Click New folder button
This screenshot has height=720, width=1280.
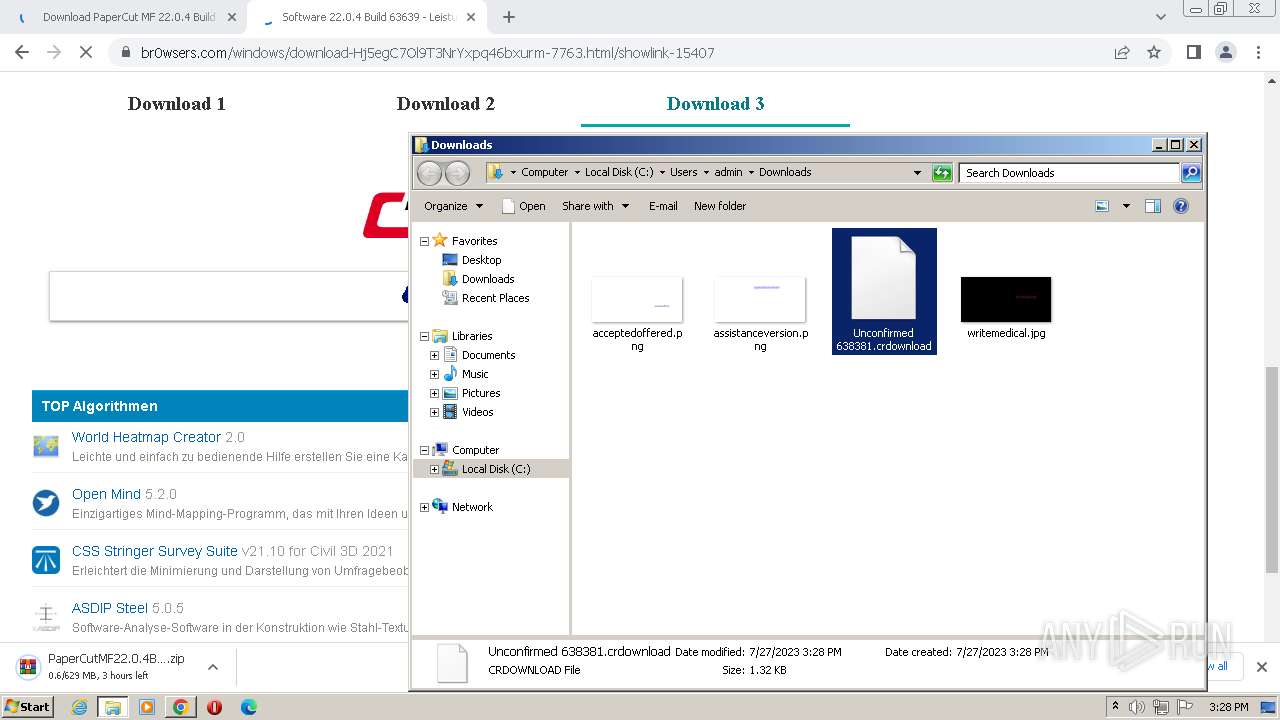coord(720,206)
